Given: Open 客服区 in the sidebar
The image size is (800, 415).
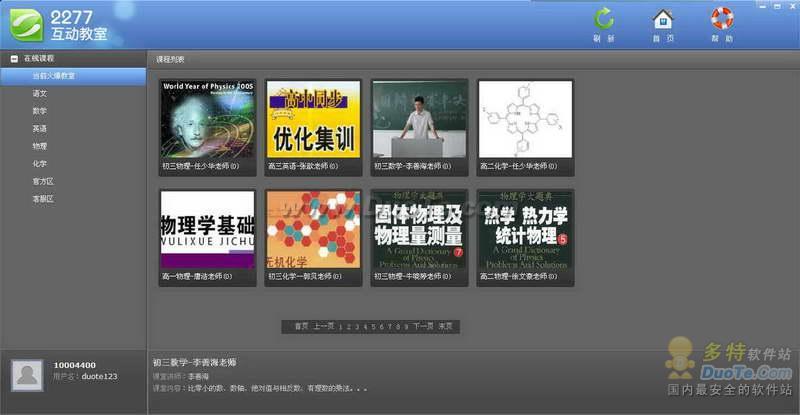Looking at the screenshot, I should (x=42, y=199).
